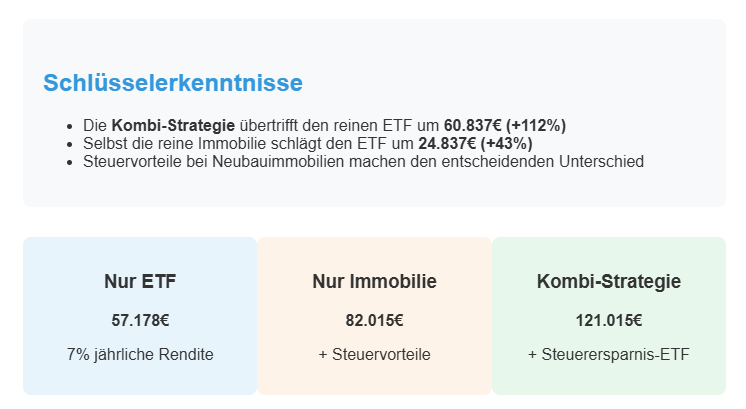Viewport: 746px width, 409px height.
Task: Select the Nur ETF card title
Action: (140, 281)
